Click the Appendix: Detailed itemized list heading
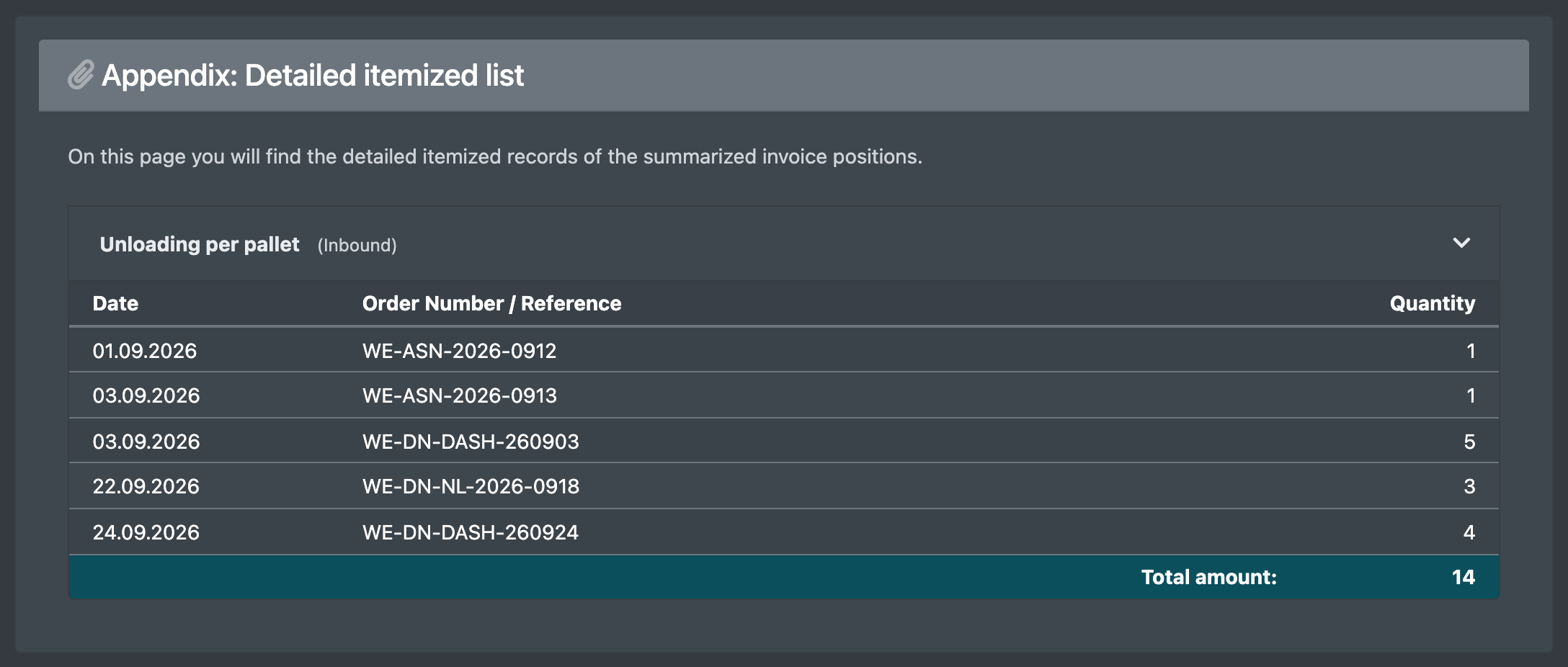Viewport: 1568px width, 667px height. pos(313,76)
